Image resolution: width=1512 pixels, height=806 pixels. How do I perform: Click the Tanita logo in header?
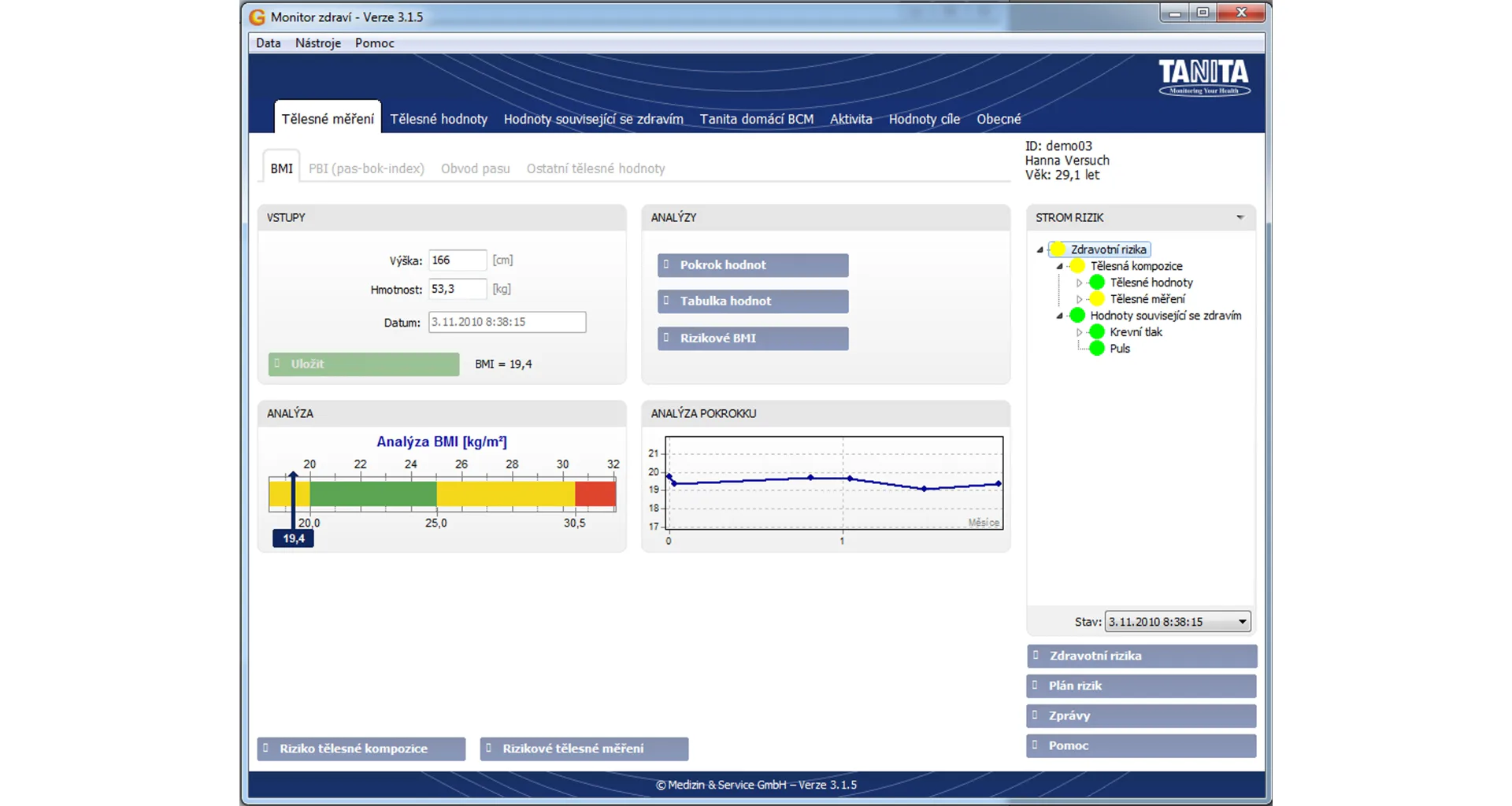tap(1203, 77)
